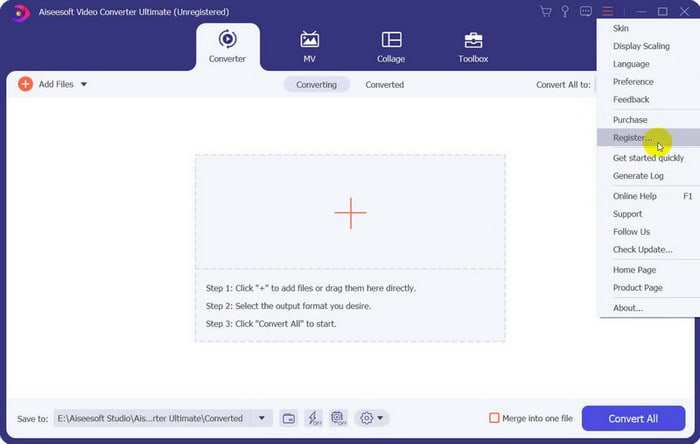
Task: Click the large plus to add files
Action: [350, 213]
